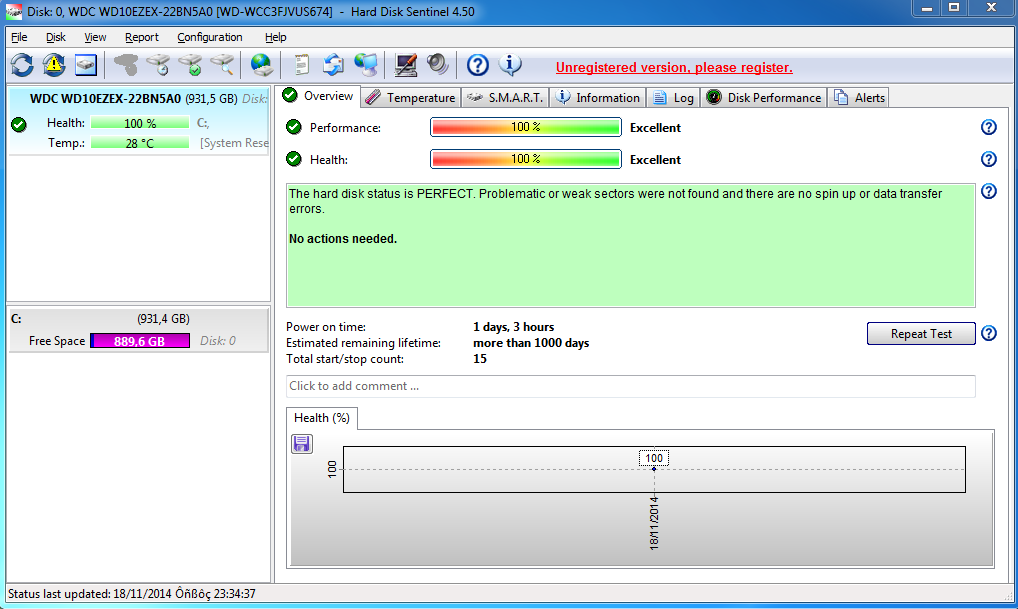Click the send report envelope icon
The width and height of the screenshot is (1018, 609).
[x=334, y=65]
